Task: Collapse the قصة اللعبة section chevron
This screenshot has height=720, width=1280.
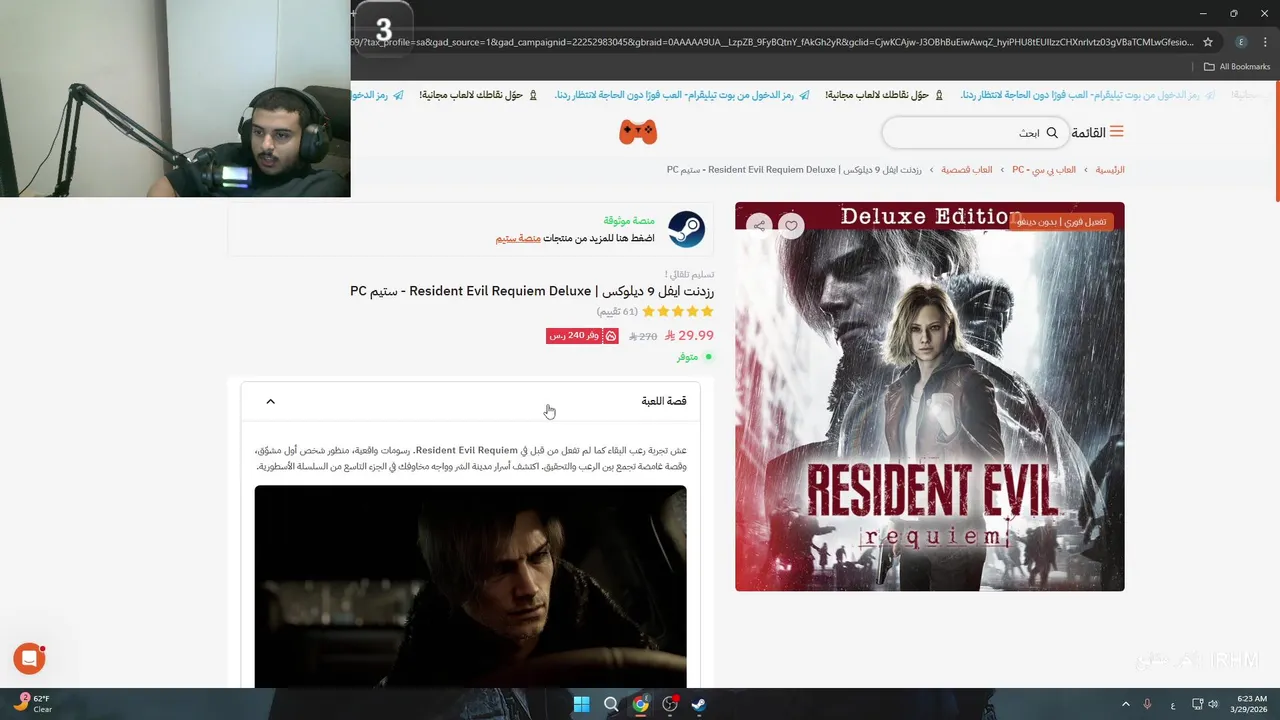Action: click(x=270, y=401)
